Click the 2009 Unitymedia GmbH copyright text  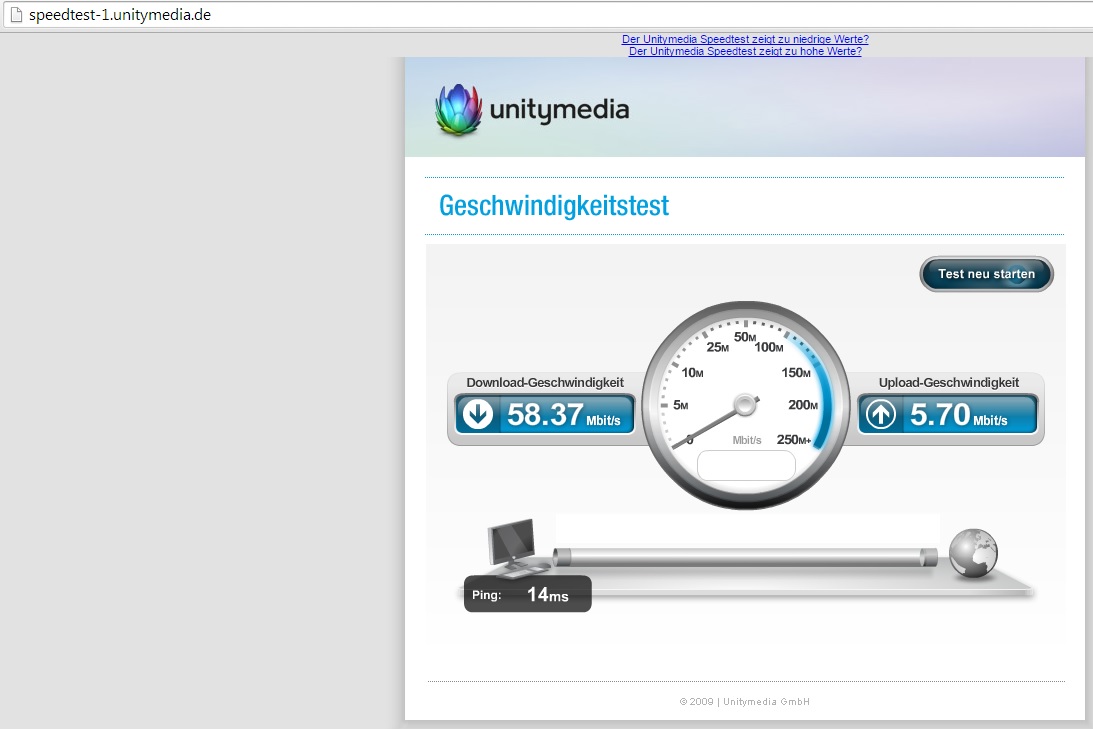[744, 702]
